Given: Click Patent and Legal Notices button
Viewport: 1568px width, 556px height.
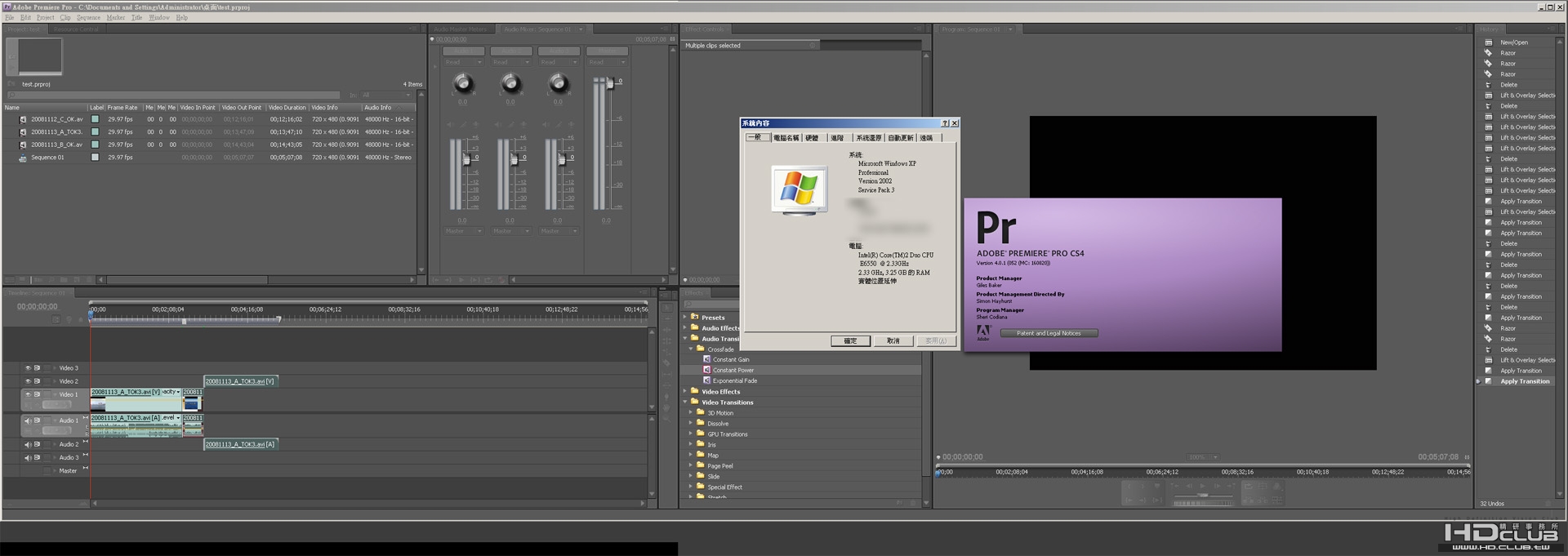Looking at the screenshot, I should [x=1049, y=333].
